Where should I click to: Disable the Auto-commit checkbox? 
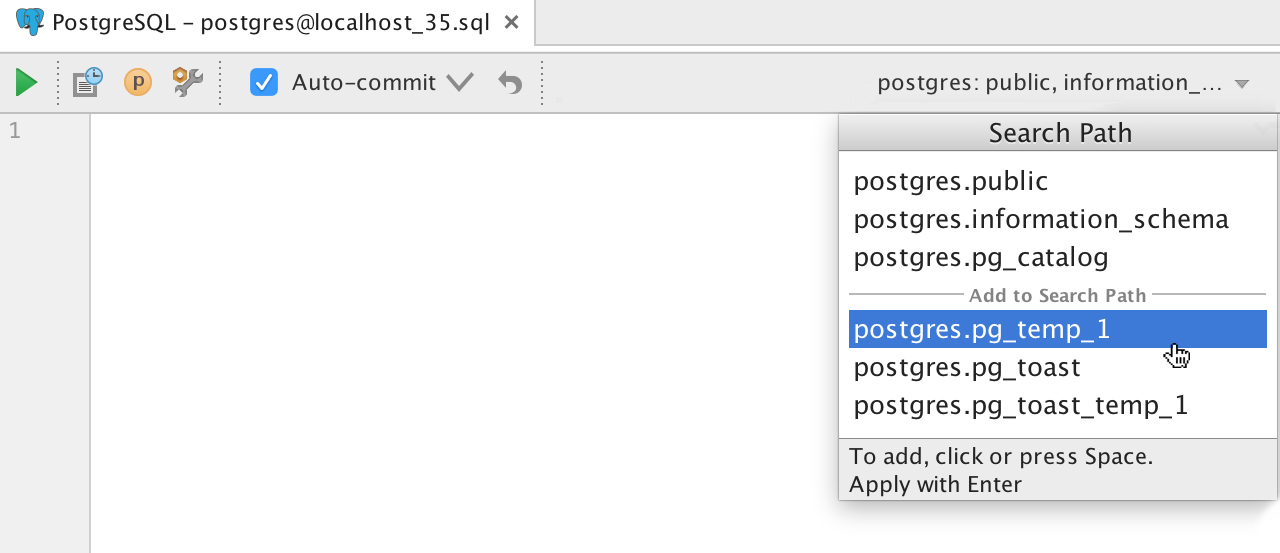pos(264,82)
